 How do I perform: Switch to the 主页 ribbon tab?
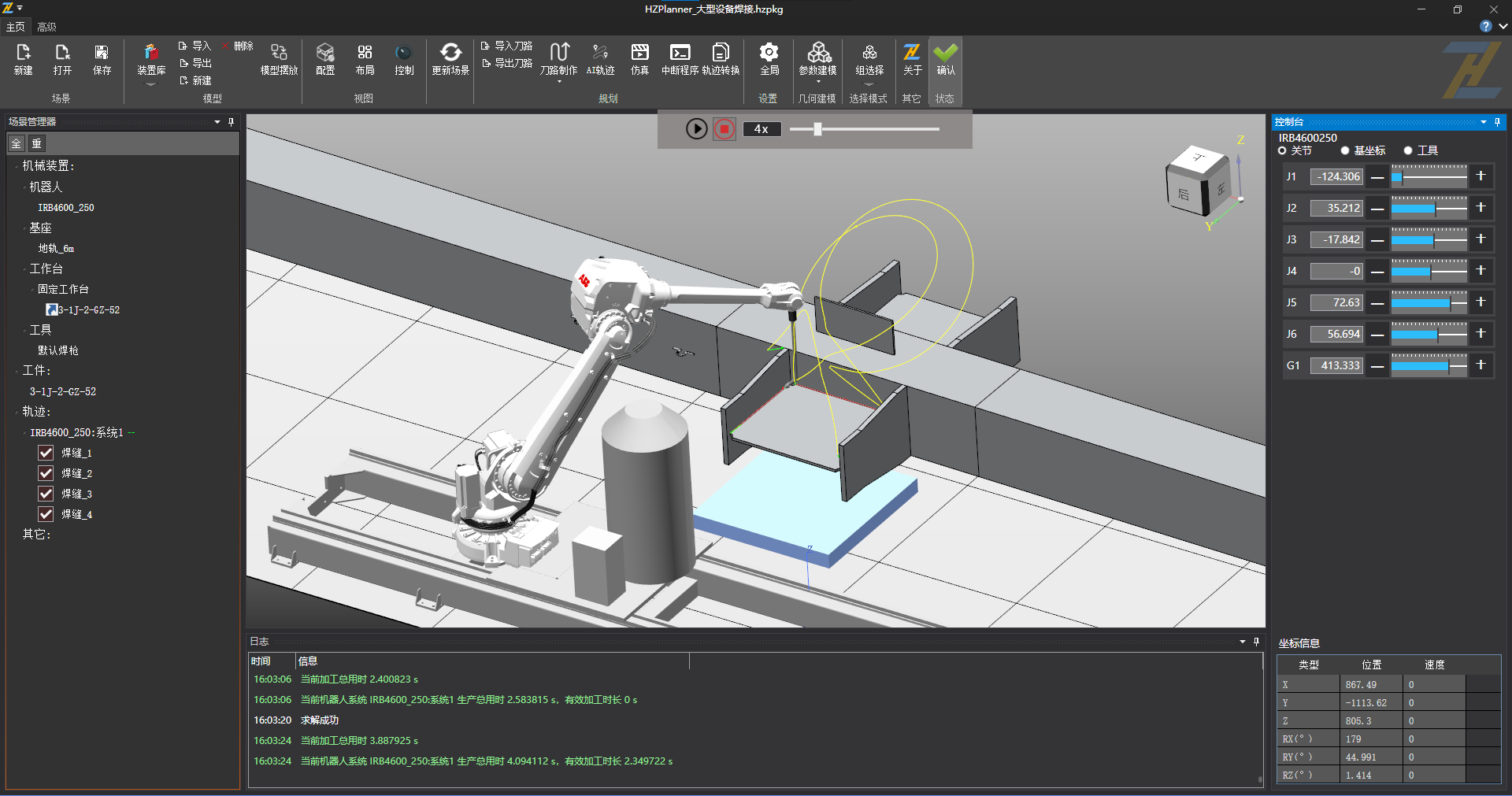click(x=15, y=27)
